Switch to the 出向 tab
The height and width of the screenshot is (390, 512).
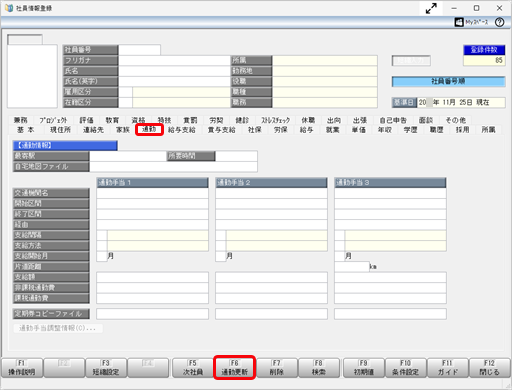tap(334, 120)
